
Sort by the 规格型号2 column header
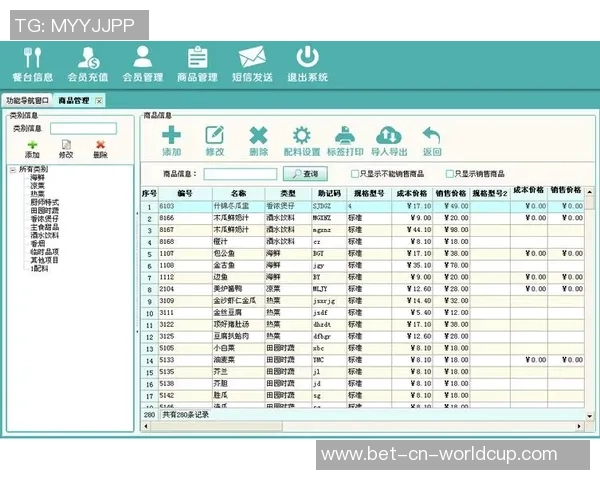pos(490,193)
